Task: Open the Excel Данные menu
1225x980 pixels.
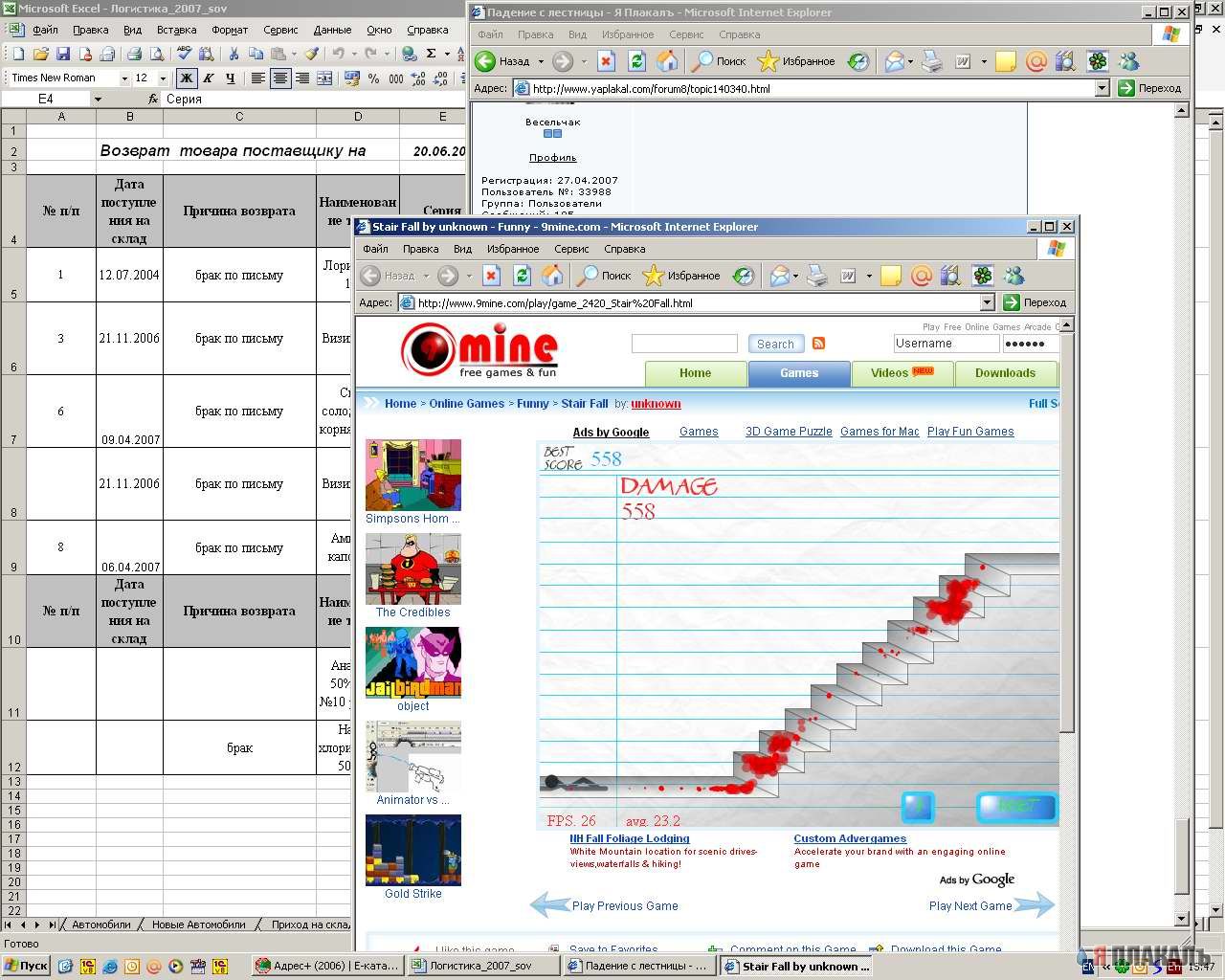Action: tap(332, 30)
